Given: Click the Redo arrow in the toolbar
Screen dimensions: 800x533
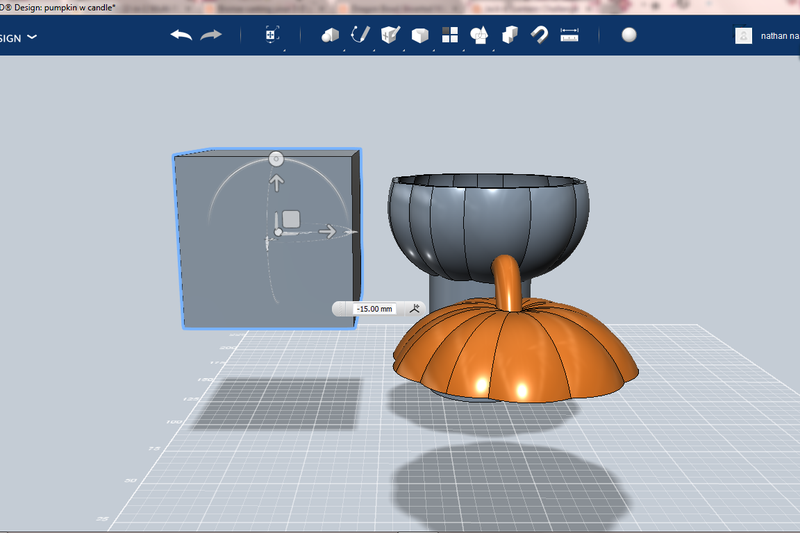Looking at the screenshot, I should click(211, 35).
